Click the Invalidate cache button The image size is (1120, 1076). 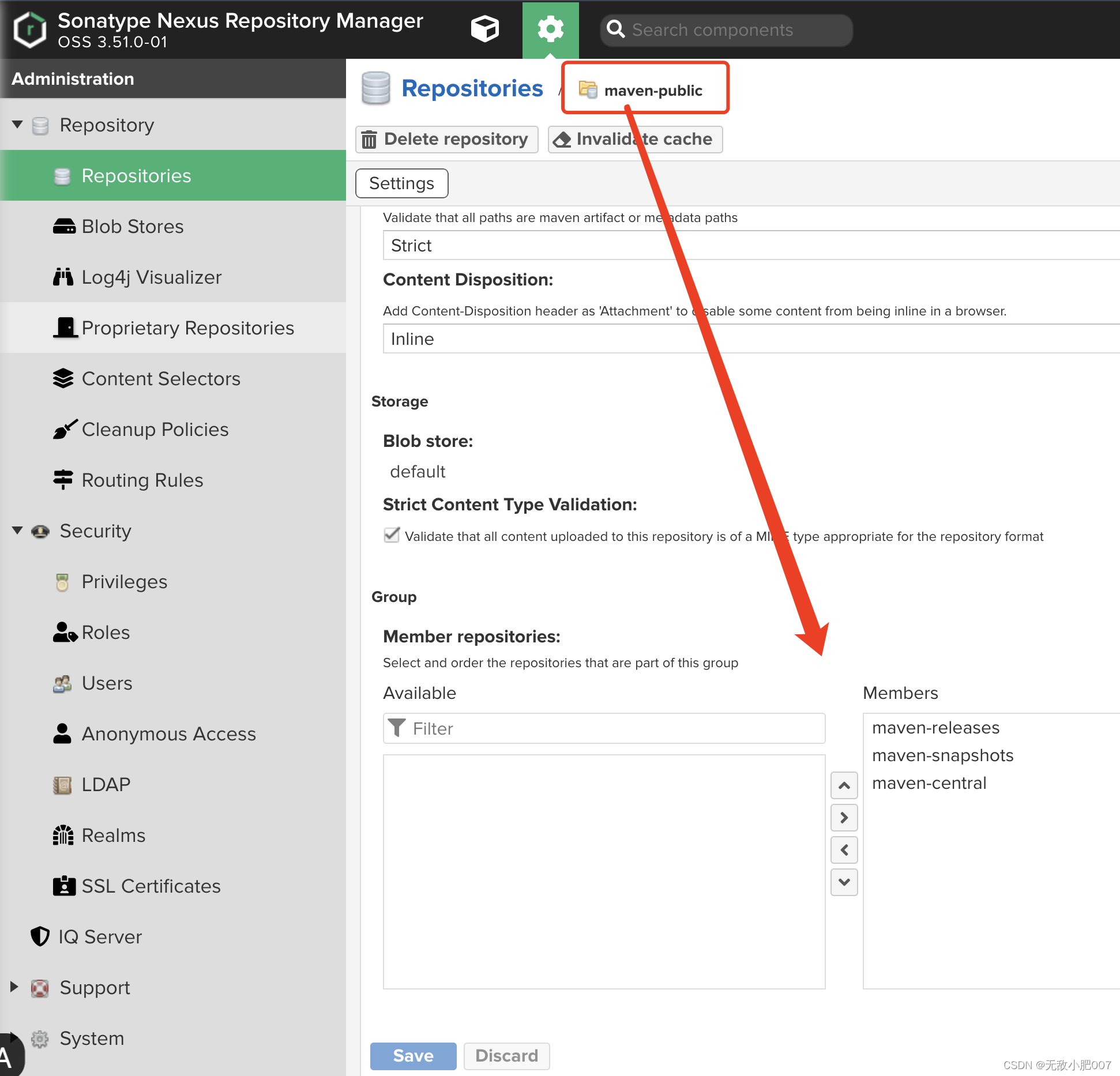tap(635, 139)
